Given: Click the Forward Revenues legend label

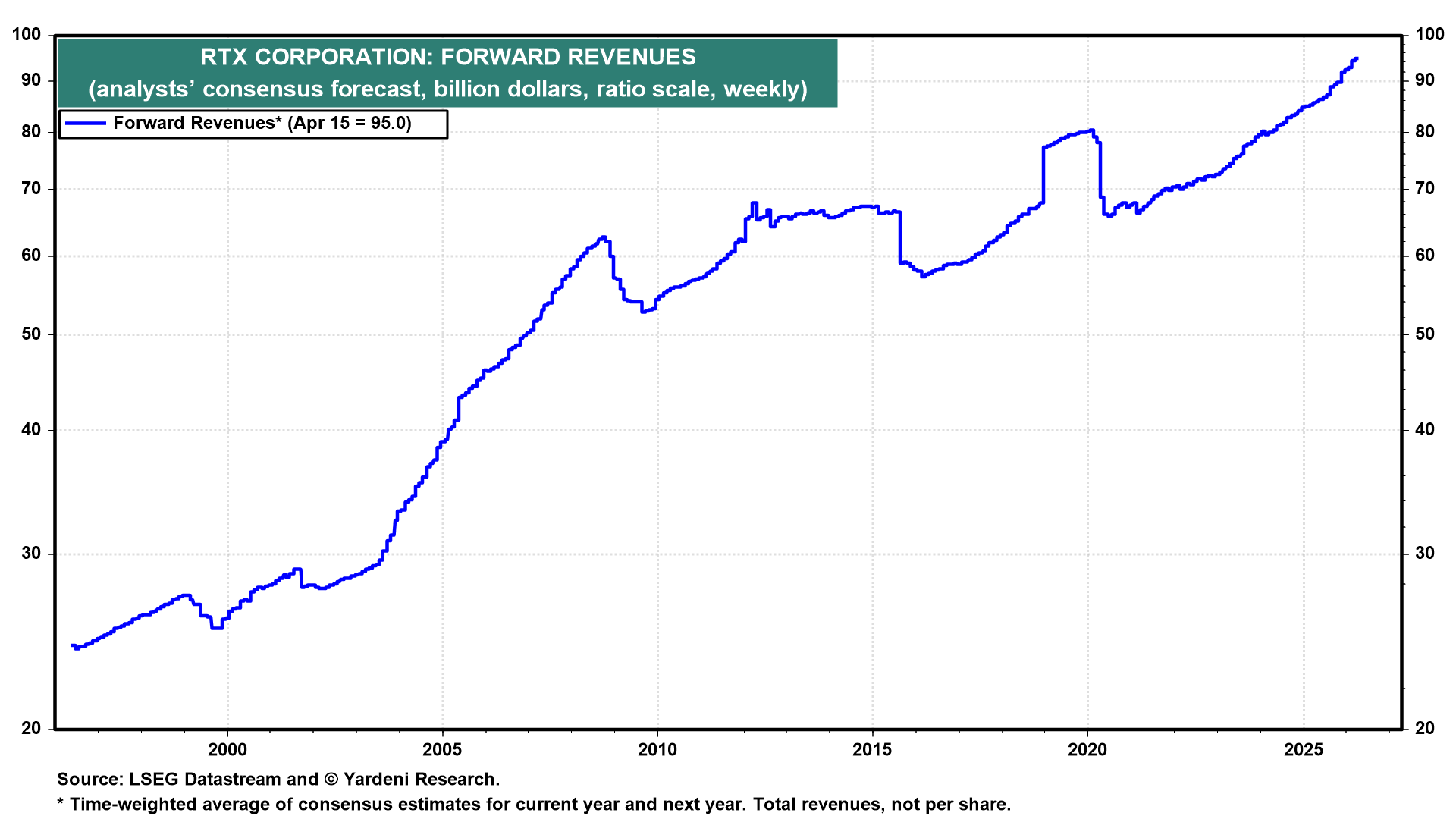Looking at the screenshot, I should coord(262,124).
